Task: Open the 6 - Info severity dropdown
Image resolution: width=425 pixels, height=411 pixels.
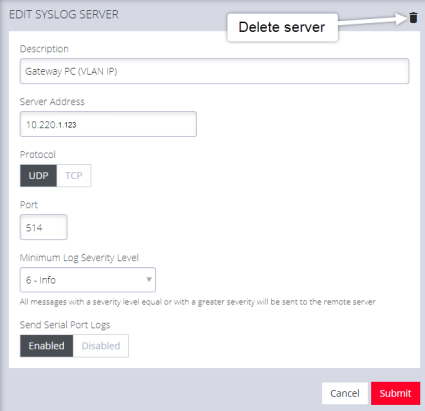Action: (88, 280)
